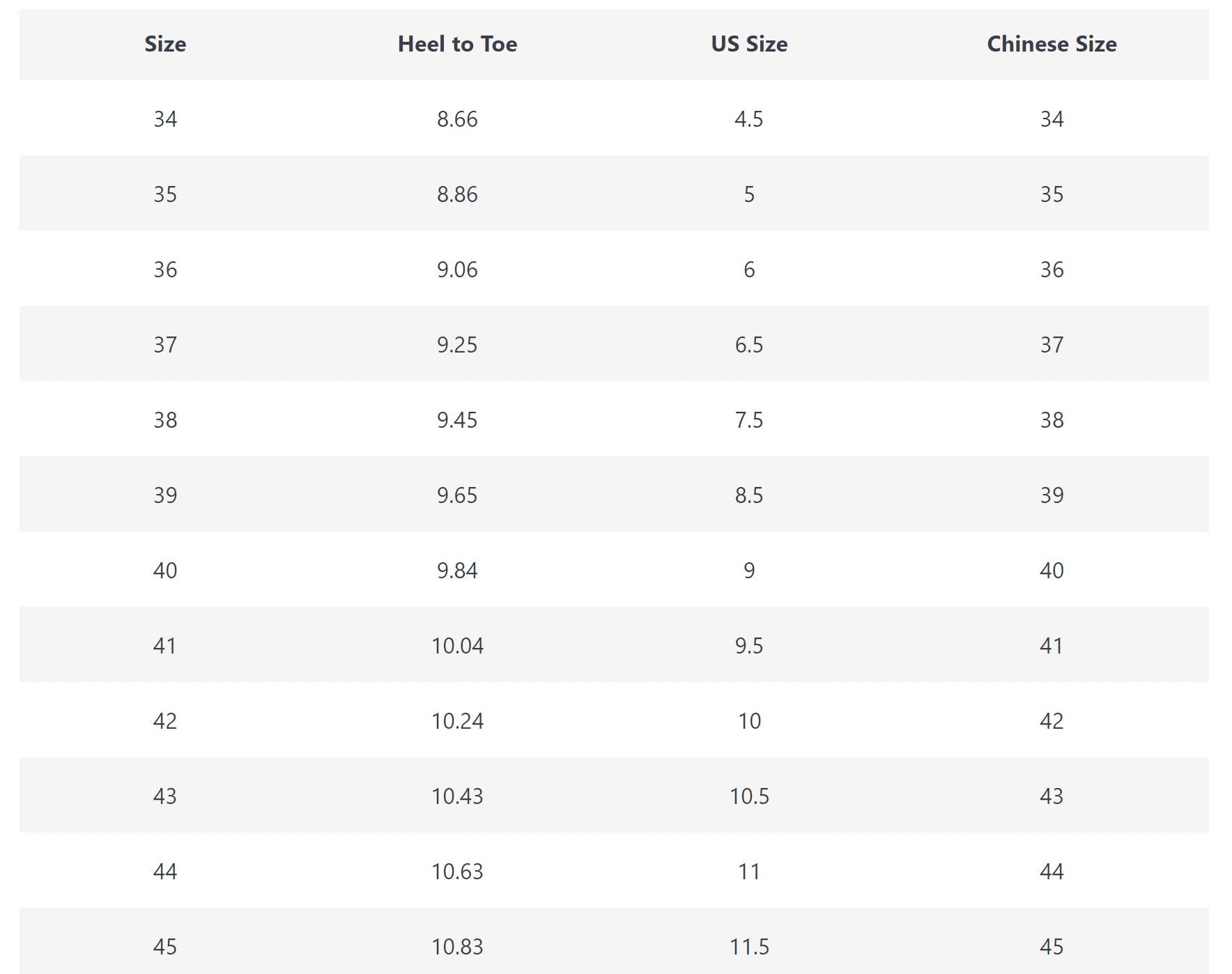Click US size 8.5 cell
1232x974 pixels.
tap(749, 495)
